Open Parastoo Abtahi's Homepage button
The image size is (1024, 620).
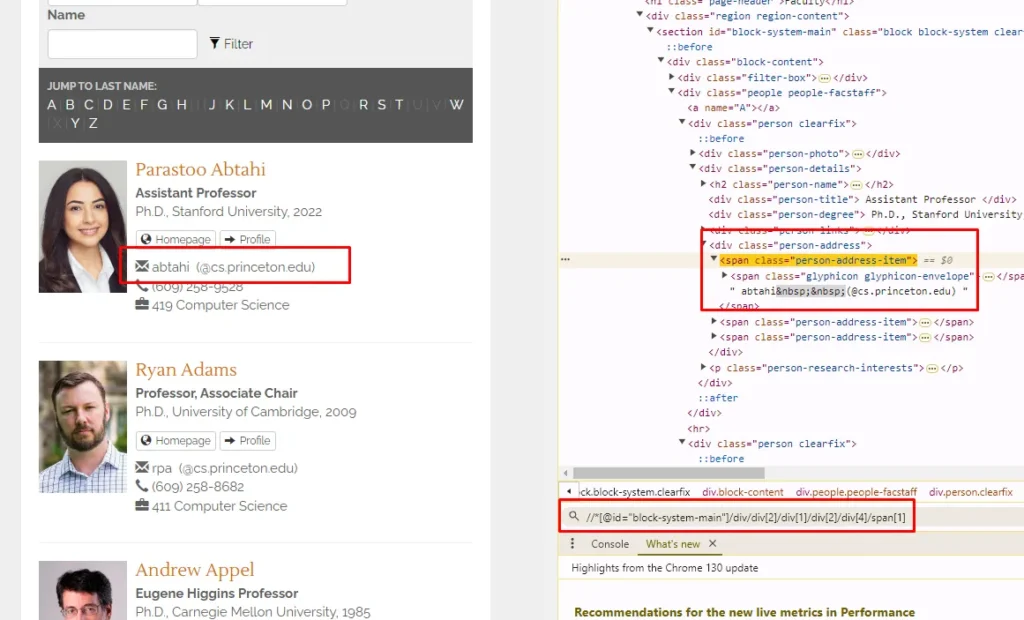(x=175, y=240)
